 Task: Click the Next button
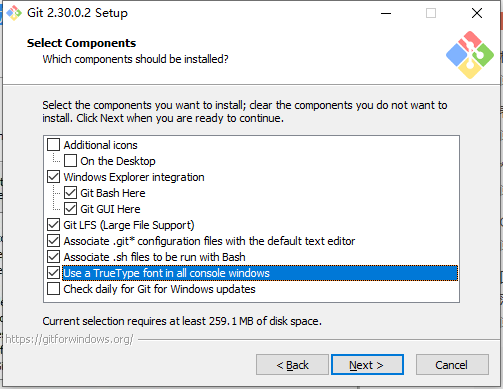[x=367, y=365]
